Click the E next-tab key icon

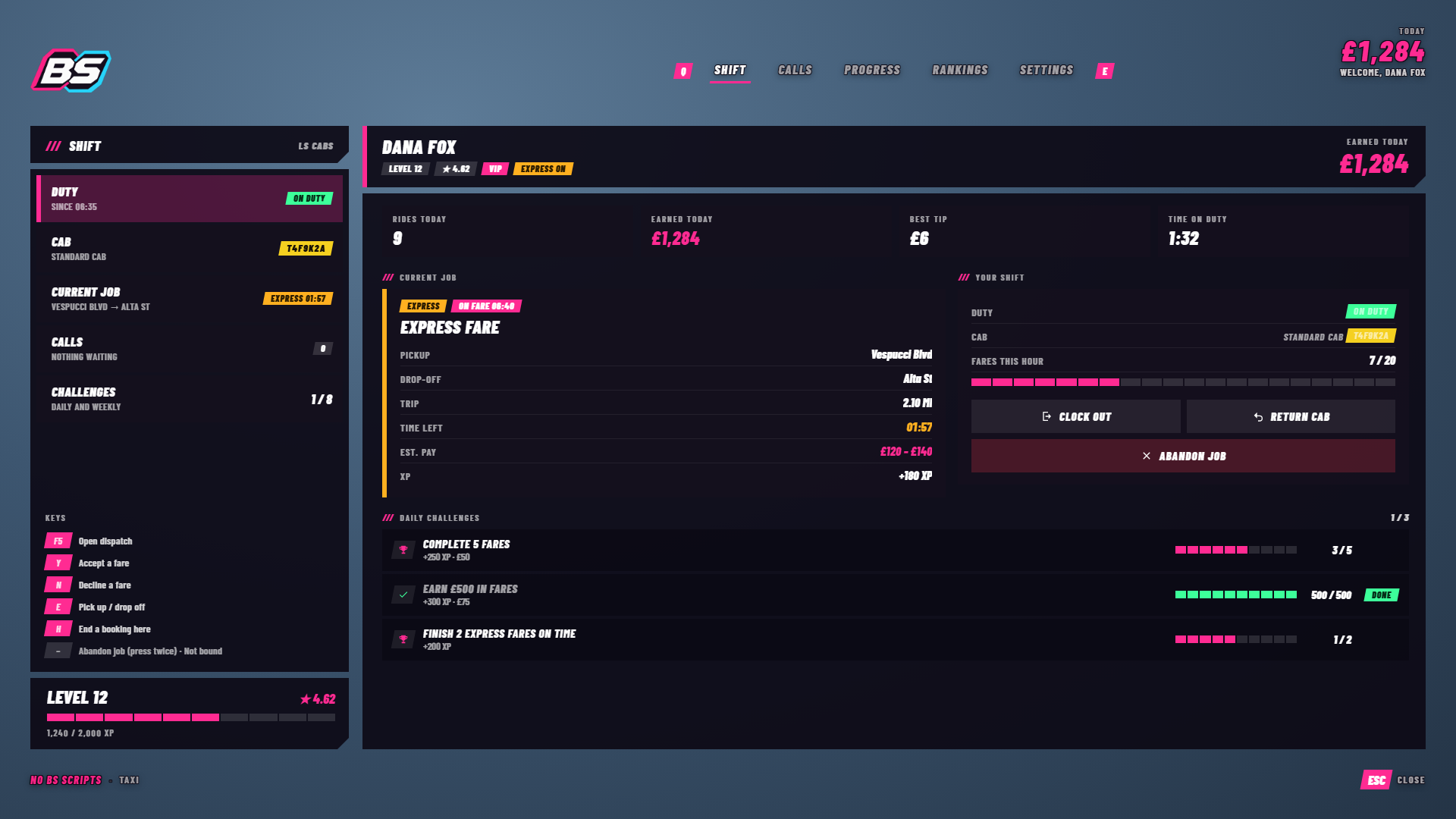tap(1105, 71)
